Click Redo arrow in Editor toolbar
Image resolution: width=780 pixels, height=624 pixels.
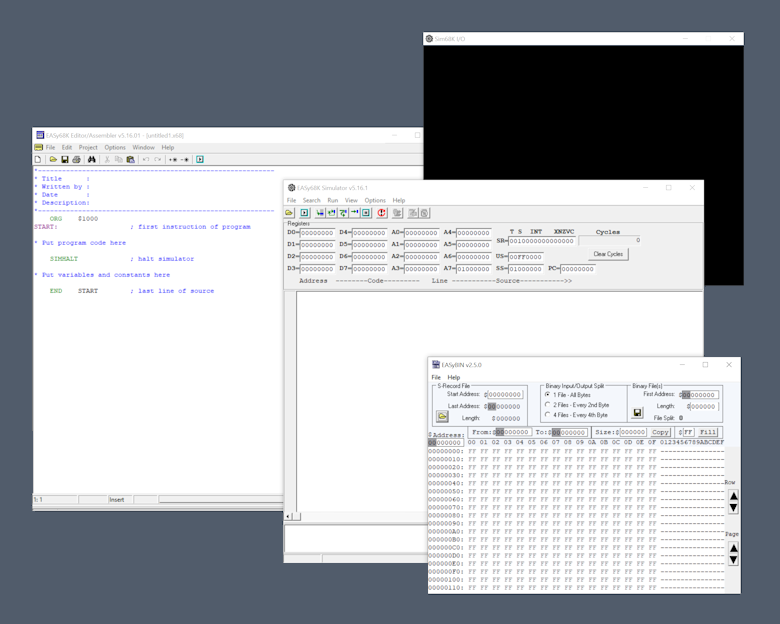[x=158, y=159]
